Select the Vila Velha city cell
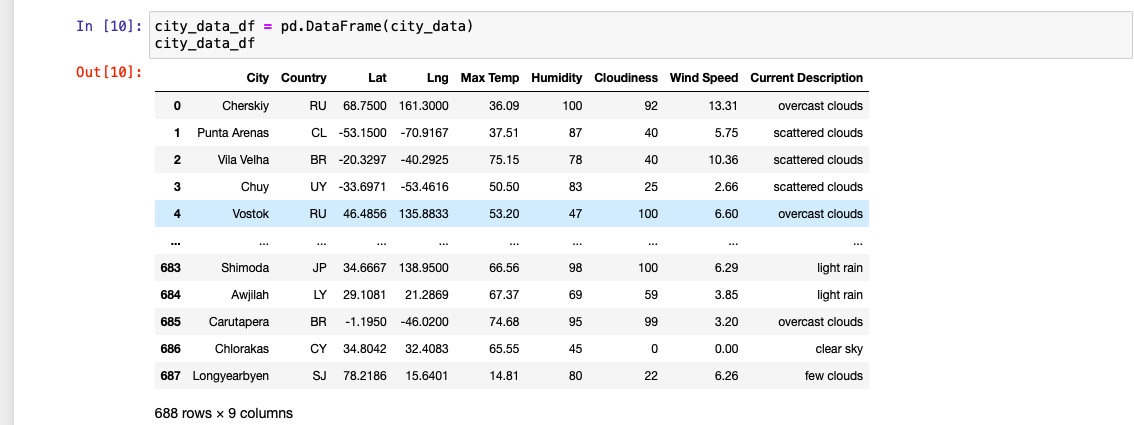This screenshot has width=1134, height=425. point(243,160)
